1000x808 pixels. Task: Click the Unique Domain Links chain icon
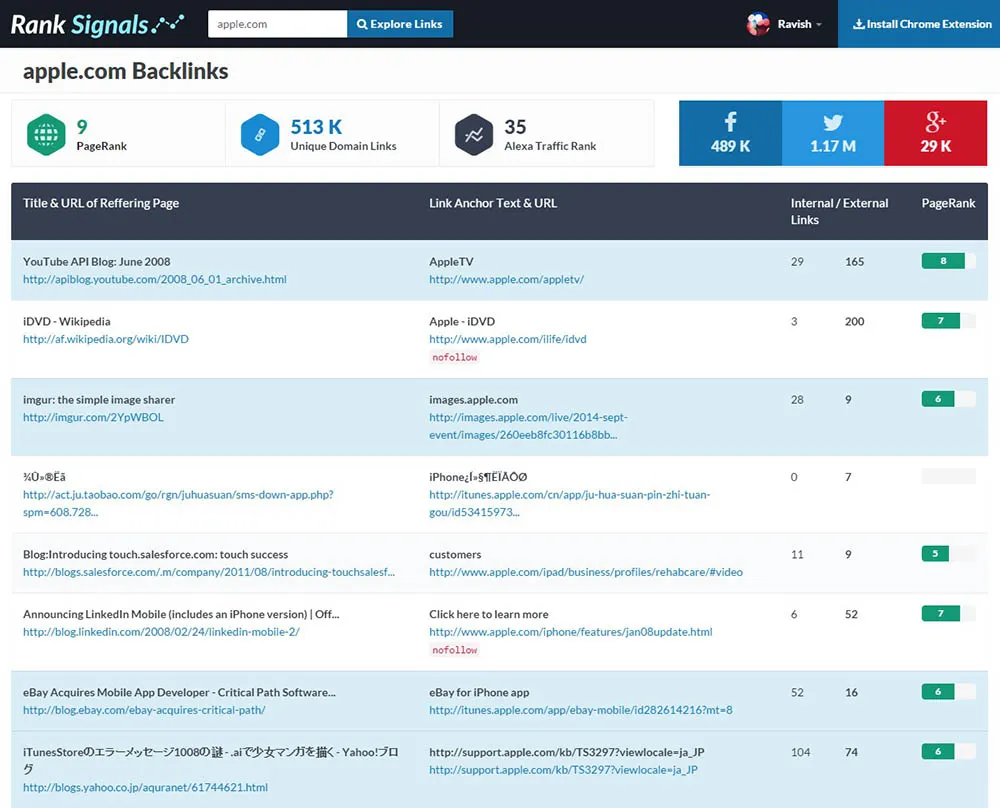coord(260,132)
